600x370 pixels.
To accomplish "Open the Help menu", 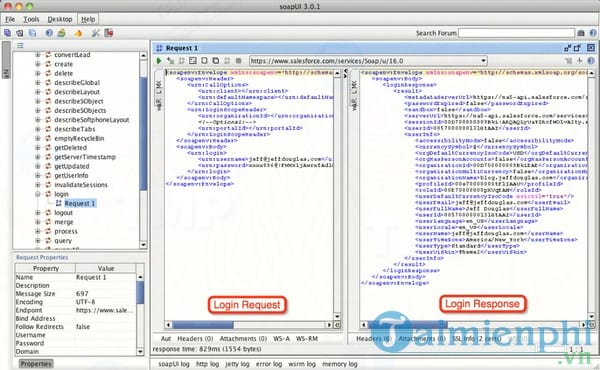I will point(88,19).
